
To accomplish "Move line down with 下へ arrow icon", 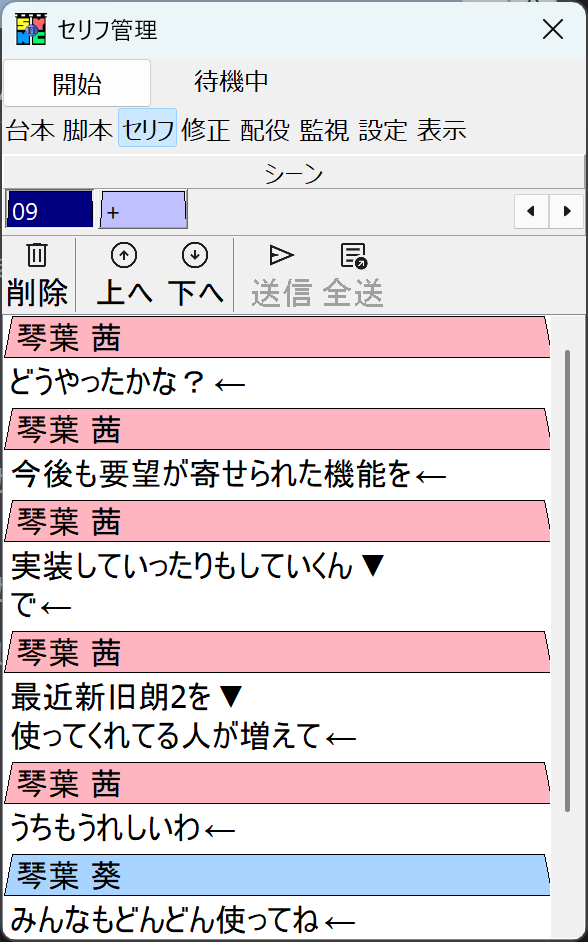I will pyautogui.click(x=195, y=255).
